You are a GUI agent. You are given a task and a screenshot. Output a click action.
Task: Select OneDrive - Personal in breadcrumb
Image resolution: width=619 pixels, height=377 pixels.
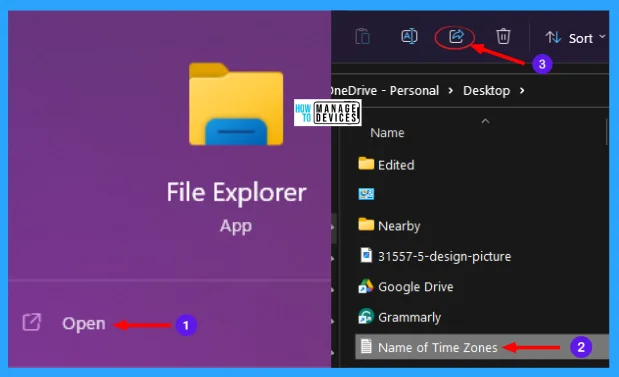pyautogui.click(x=385, y=91)
